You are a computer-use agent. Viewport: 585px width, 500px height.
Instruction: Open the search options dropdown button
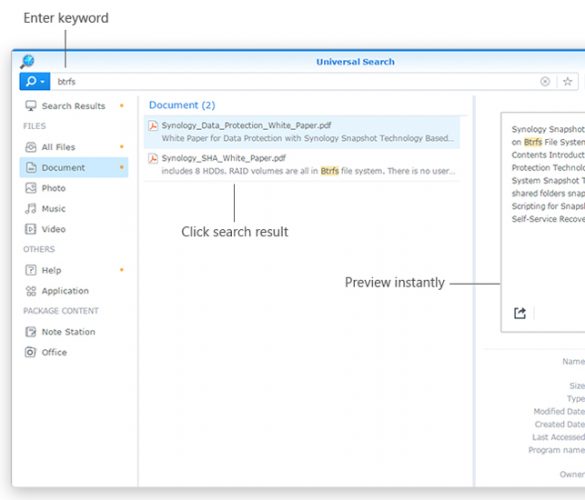(x=35, y=81)
